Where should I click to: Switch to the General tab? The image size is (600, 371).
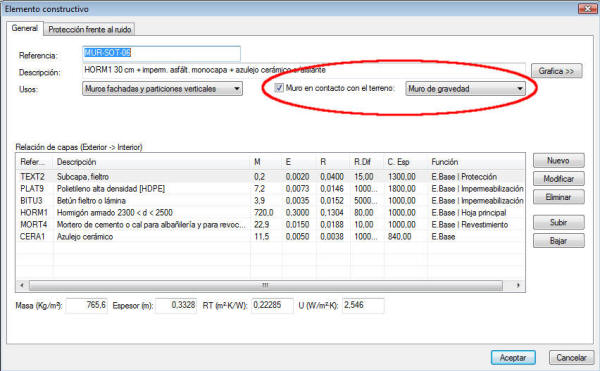point(24,28)
